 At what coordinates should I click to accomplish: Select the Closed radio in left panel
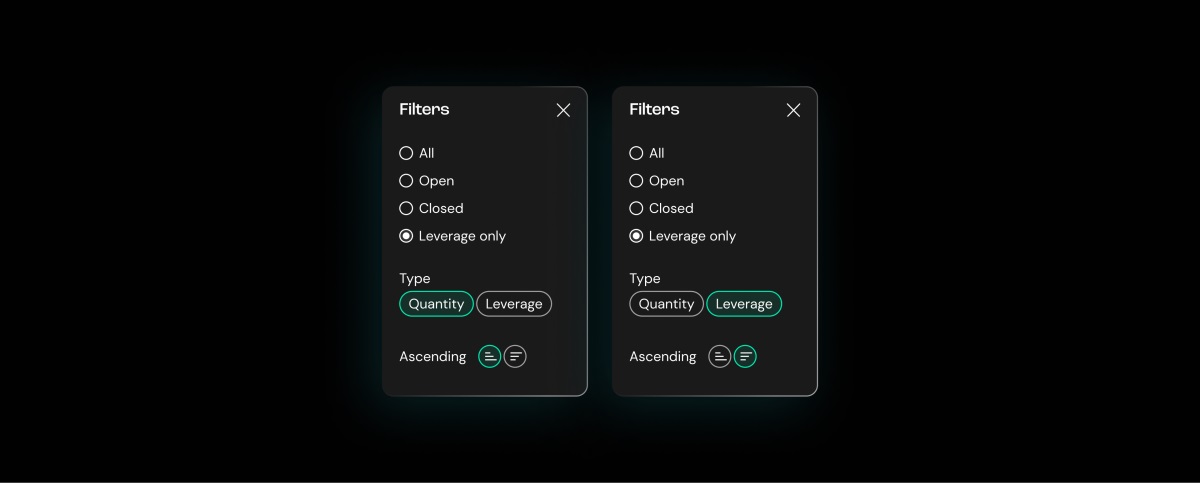click(406, 208)
